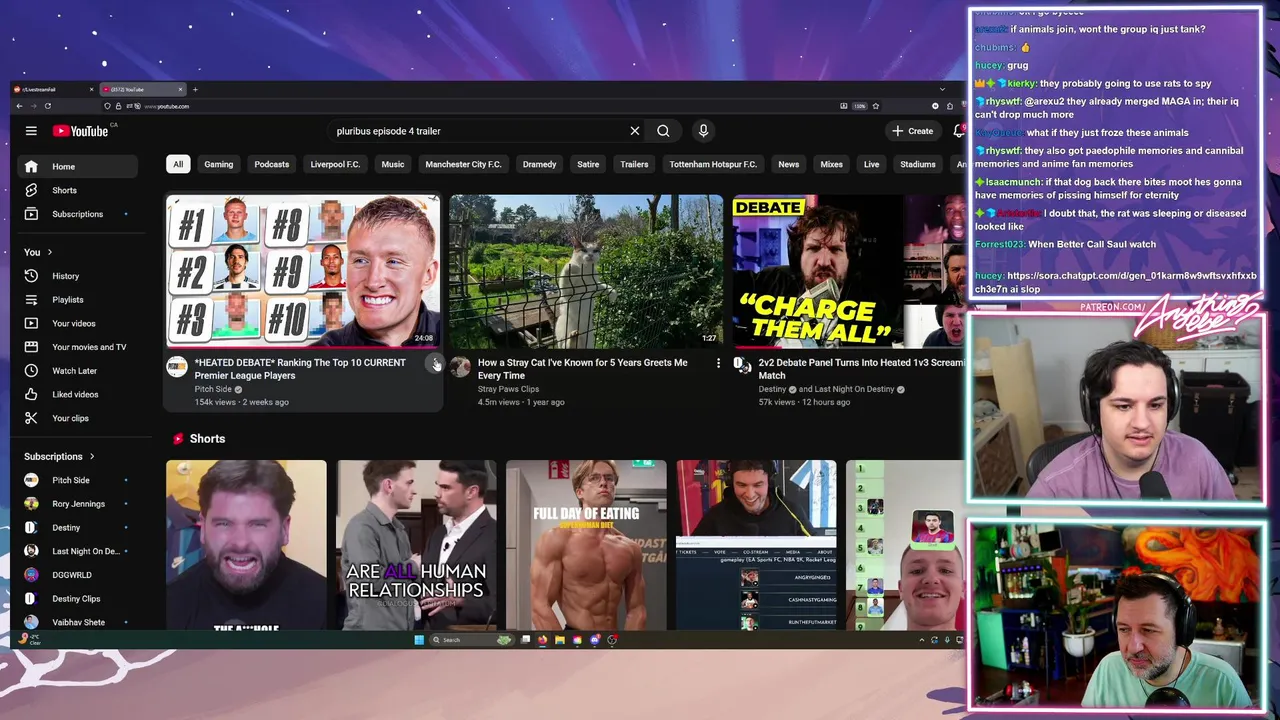Select the Mixes filter chip

832,164
